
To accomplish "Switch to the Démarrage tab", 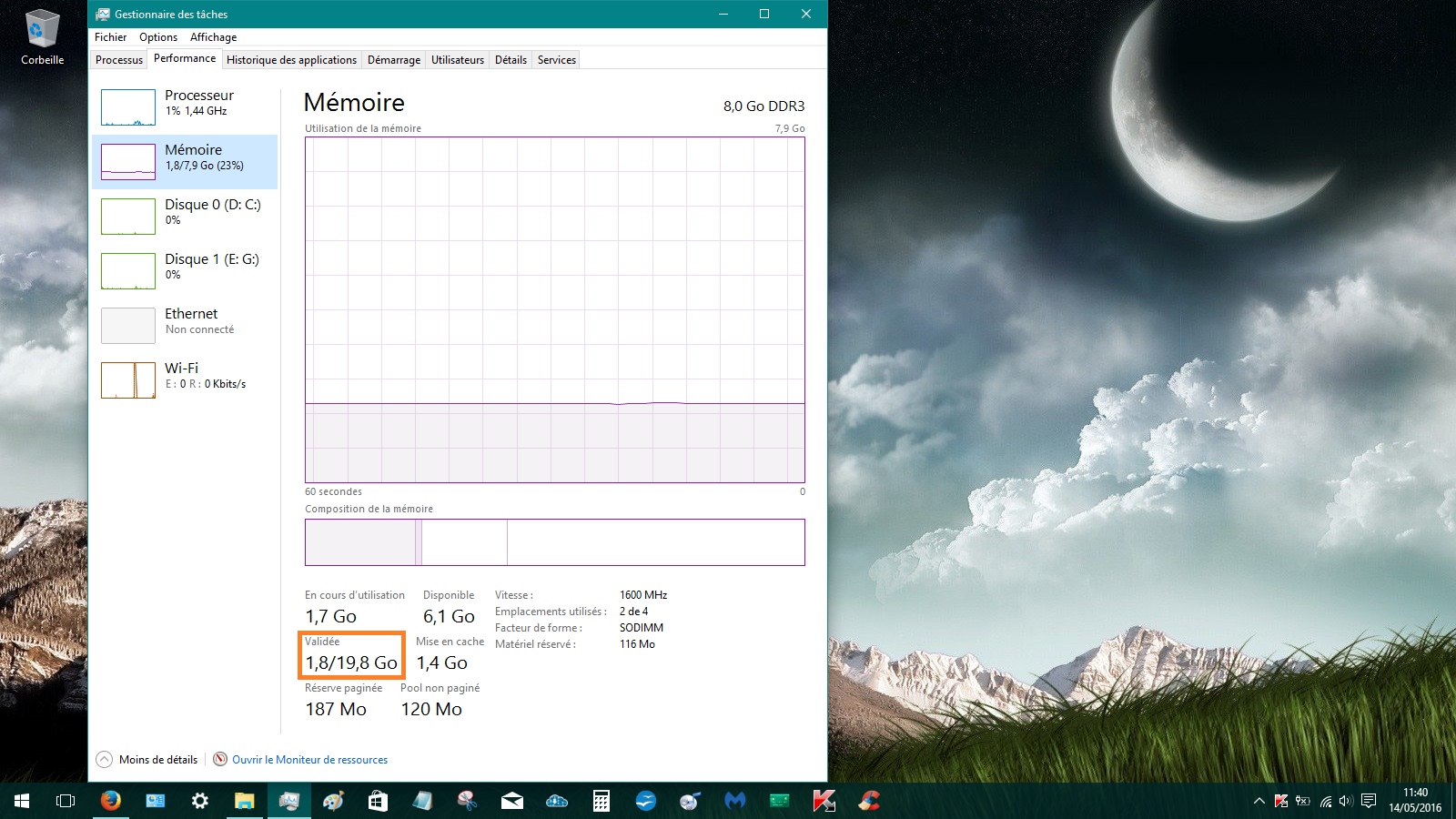I will coord(394,60).
